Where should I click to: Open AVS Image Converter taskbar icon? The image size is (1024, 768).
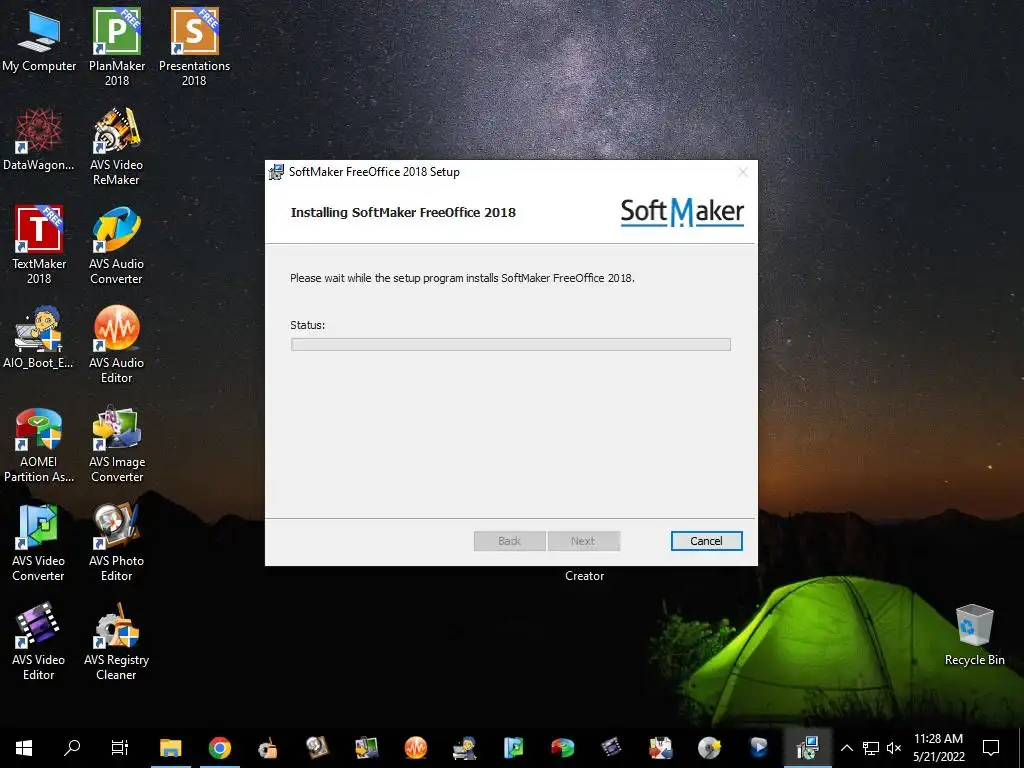366,747
